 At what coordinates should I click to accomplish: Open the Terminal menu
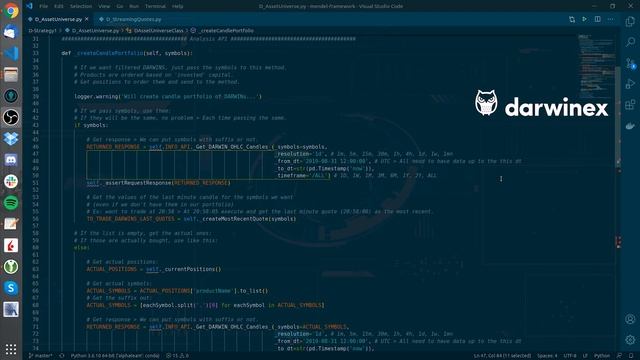click(x=156, y=6)
